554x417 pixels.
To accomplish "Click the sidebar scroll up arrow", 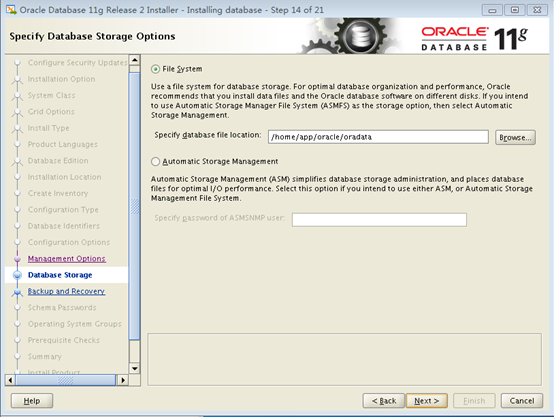I will click(x=135, y=60).
